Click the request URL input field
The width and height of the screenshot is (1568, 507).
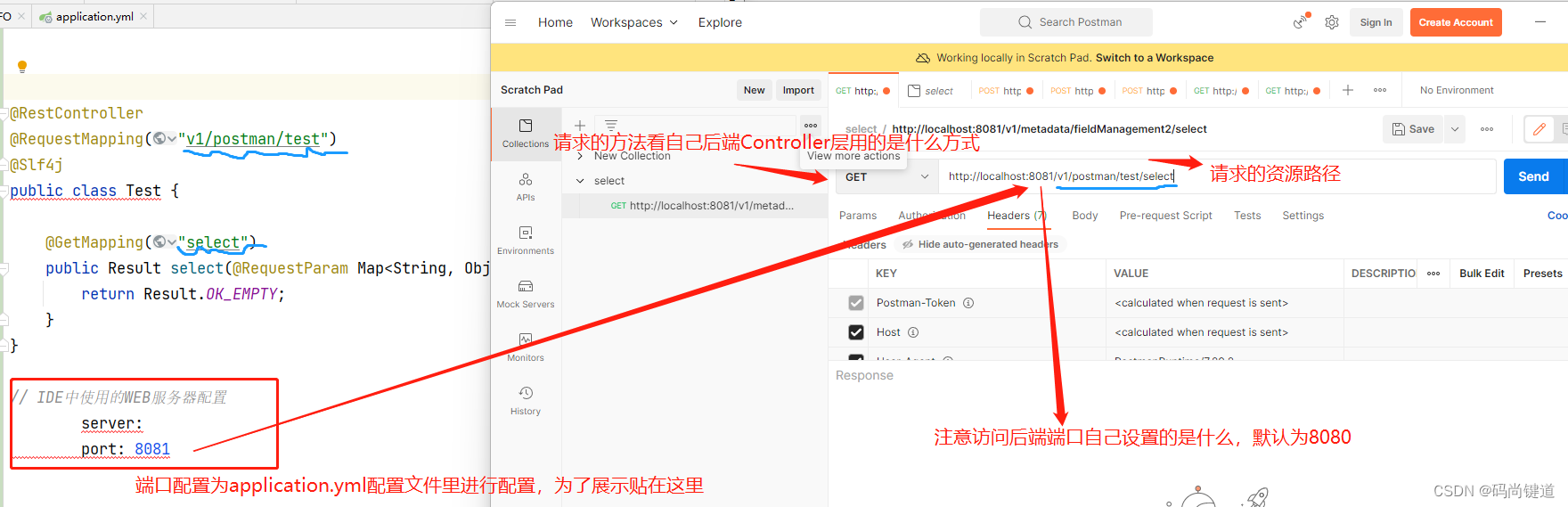tap(1217, 176)
